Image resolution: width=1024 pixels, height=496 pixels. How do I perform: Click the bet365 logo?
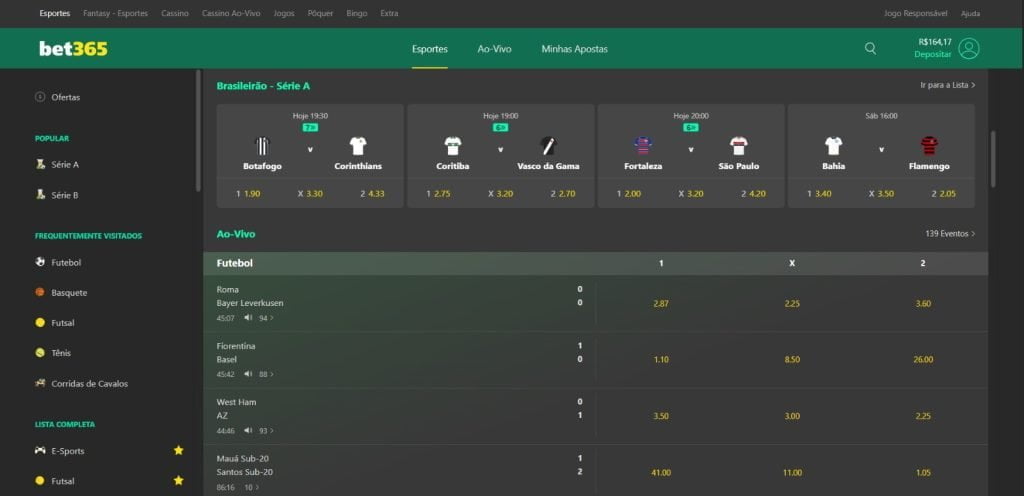coord(73,48)
